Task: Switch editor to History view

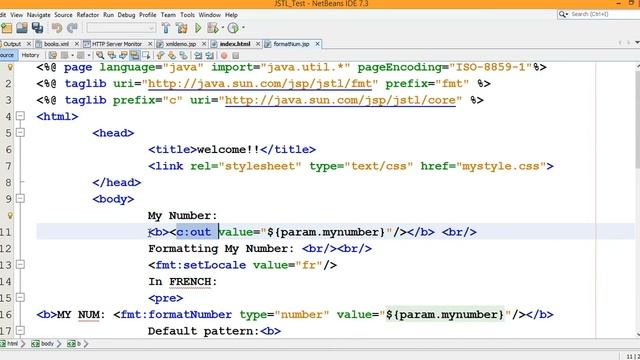Action: point(30,55)
